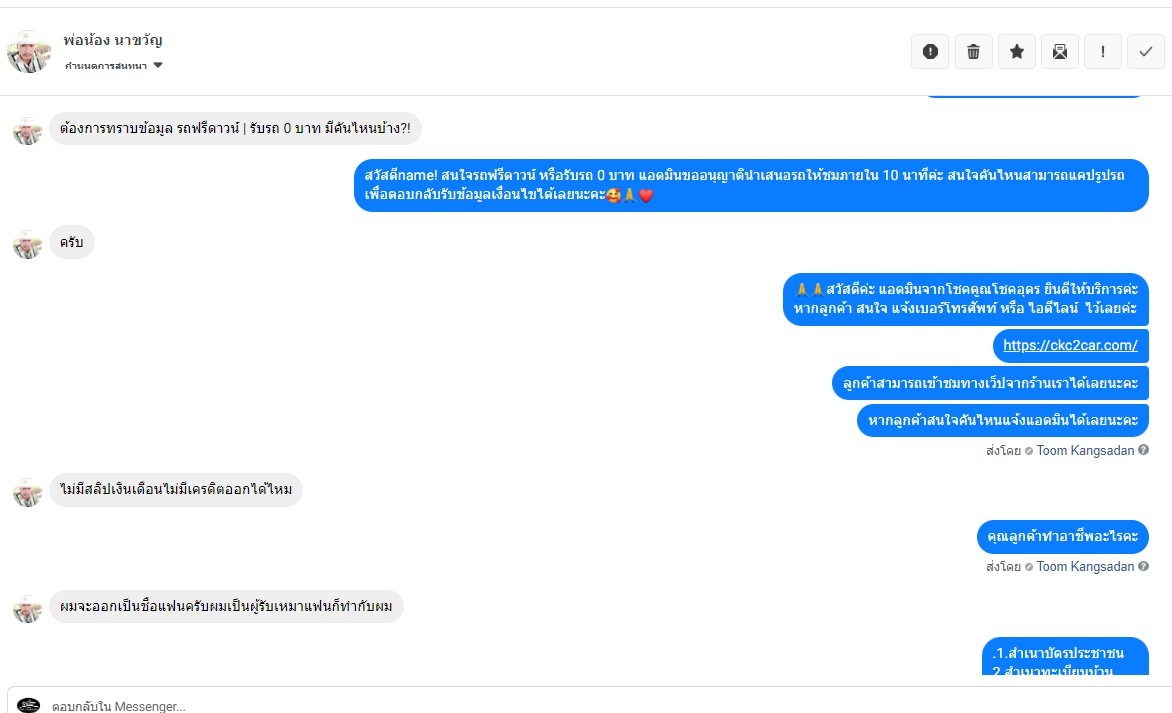Click the contact's profile picture in header
Screen dimensions: 1172x713
coord(29,52)
